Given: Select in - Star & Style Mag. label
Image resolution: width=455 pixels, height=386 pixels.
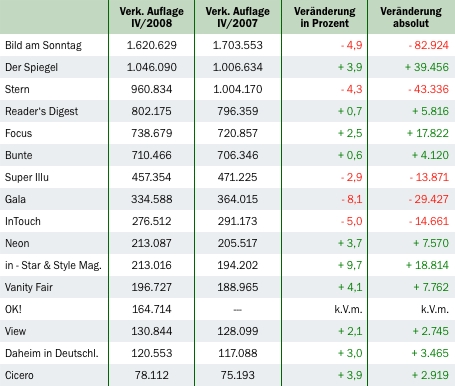Looking at the screenshot, I should 53,265.
